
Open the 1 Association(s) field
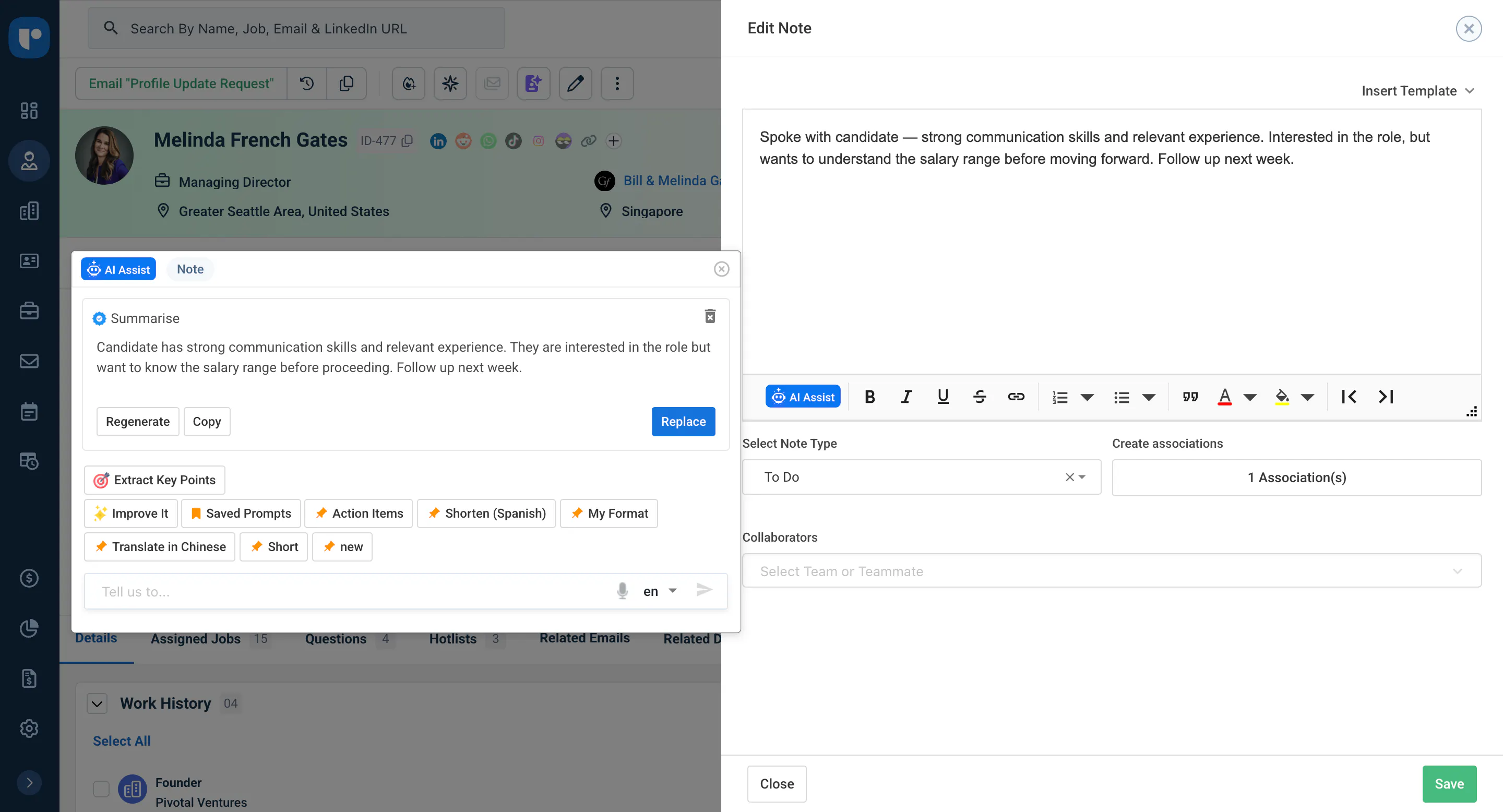[1296, 477]
